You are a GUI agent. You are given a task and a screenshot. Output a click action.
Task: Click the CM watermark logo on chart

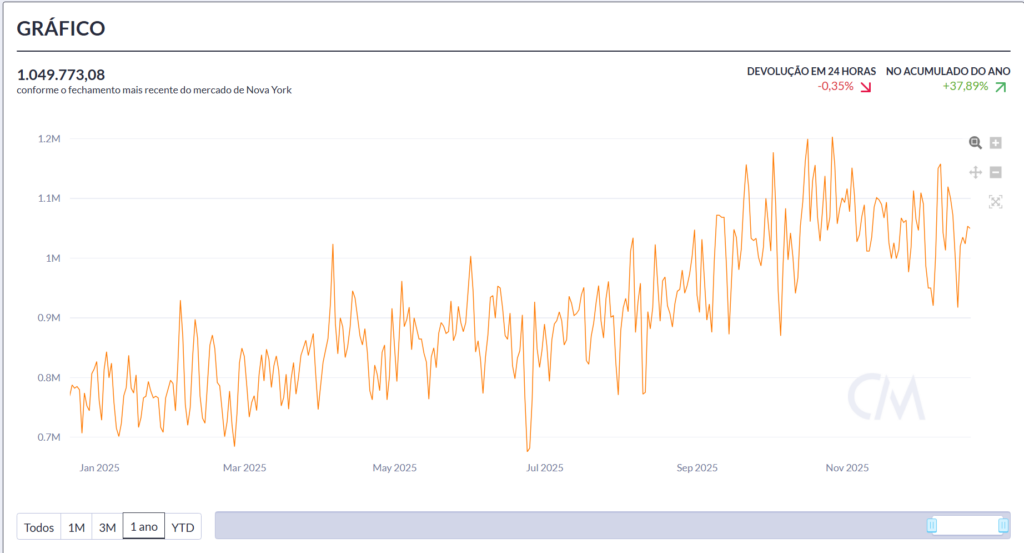tap(886, 398)
